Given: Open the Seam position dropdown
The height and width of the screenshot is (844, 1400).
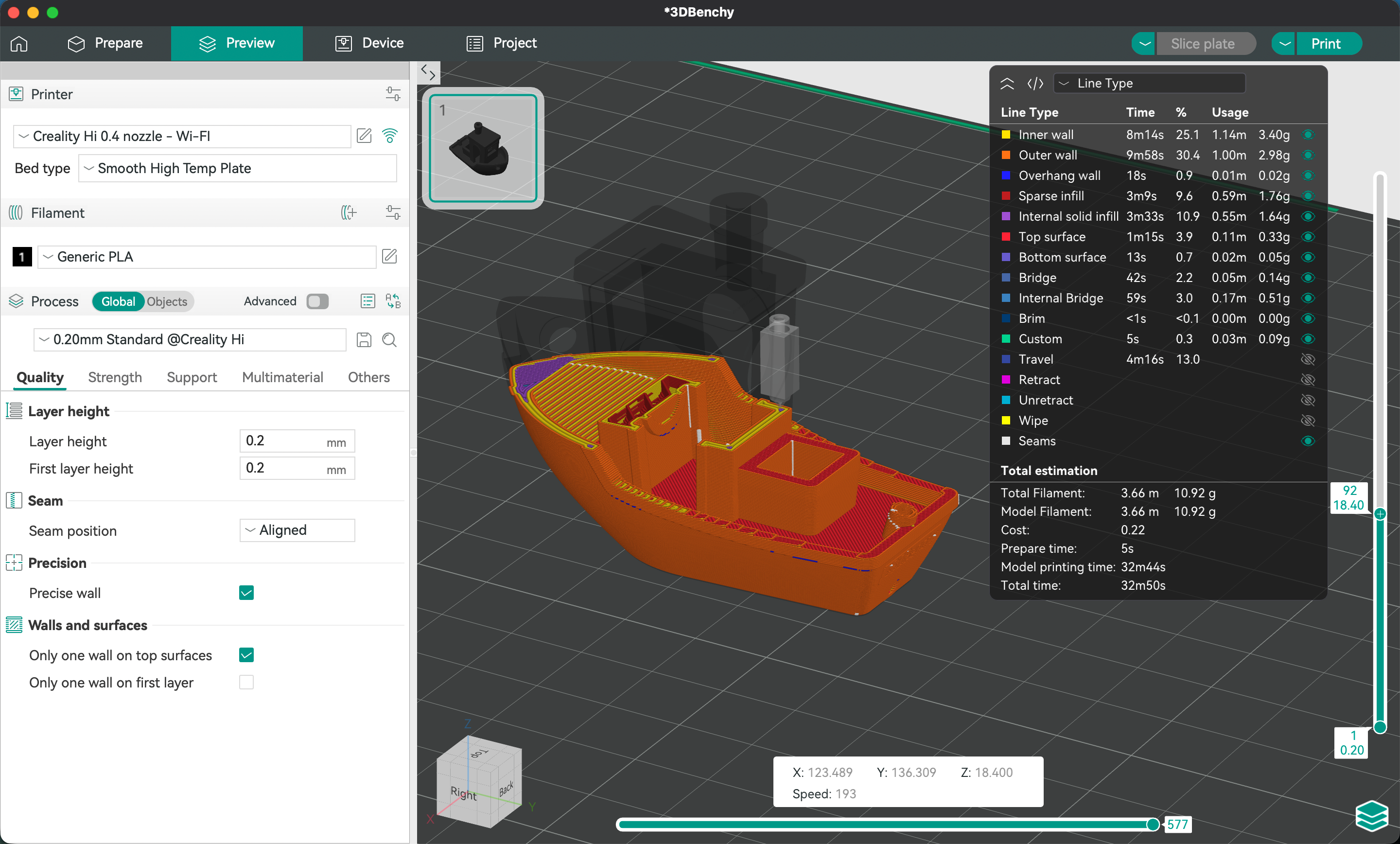Looking at the screenshot, I should tap(297, 530).
